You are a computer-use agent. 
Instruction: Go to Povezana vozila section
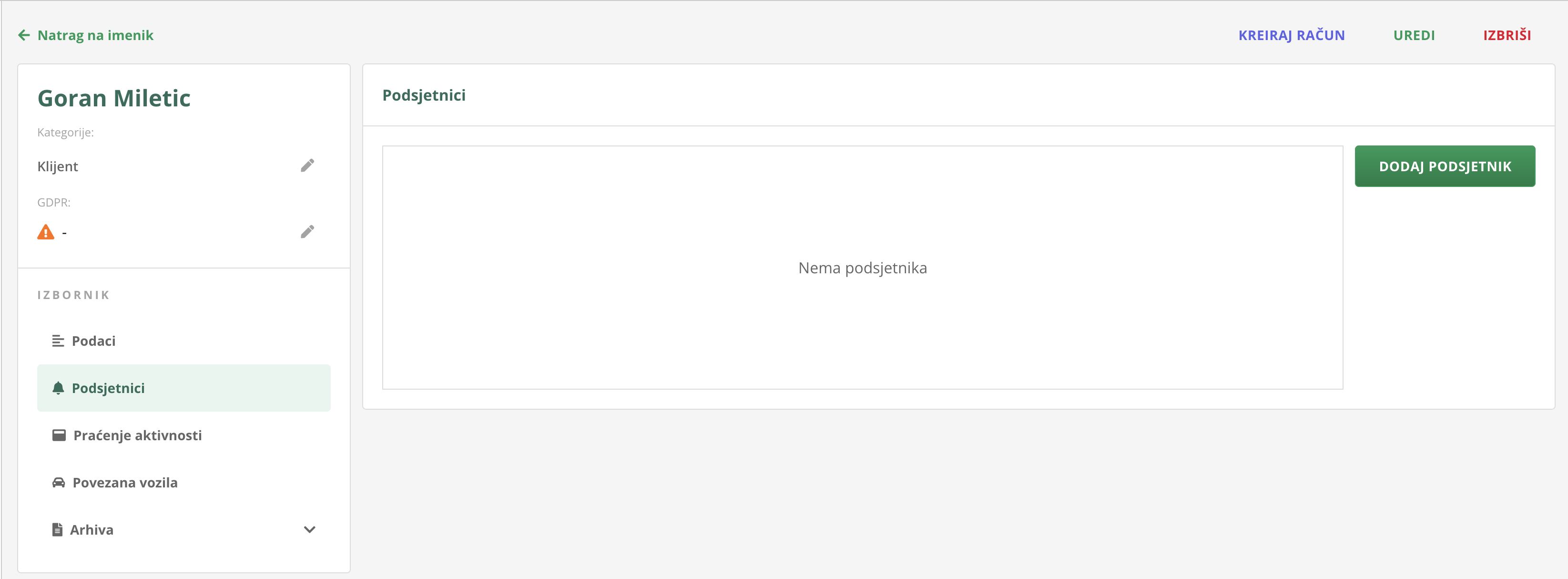[125, 483]
